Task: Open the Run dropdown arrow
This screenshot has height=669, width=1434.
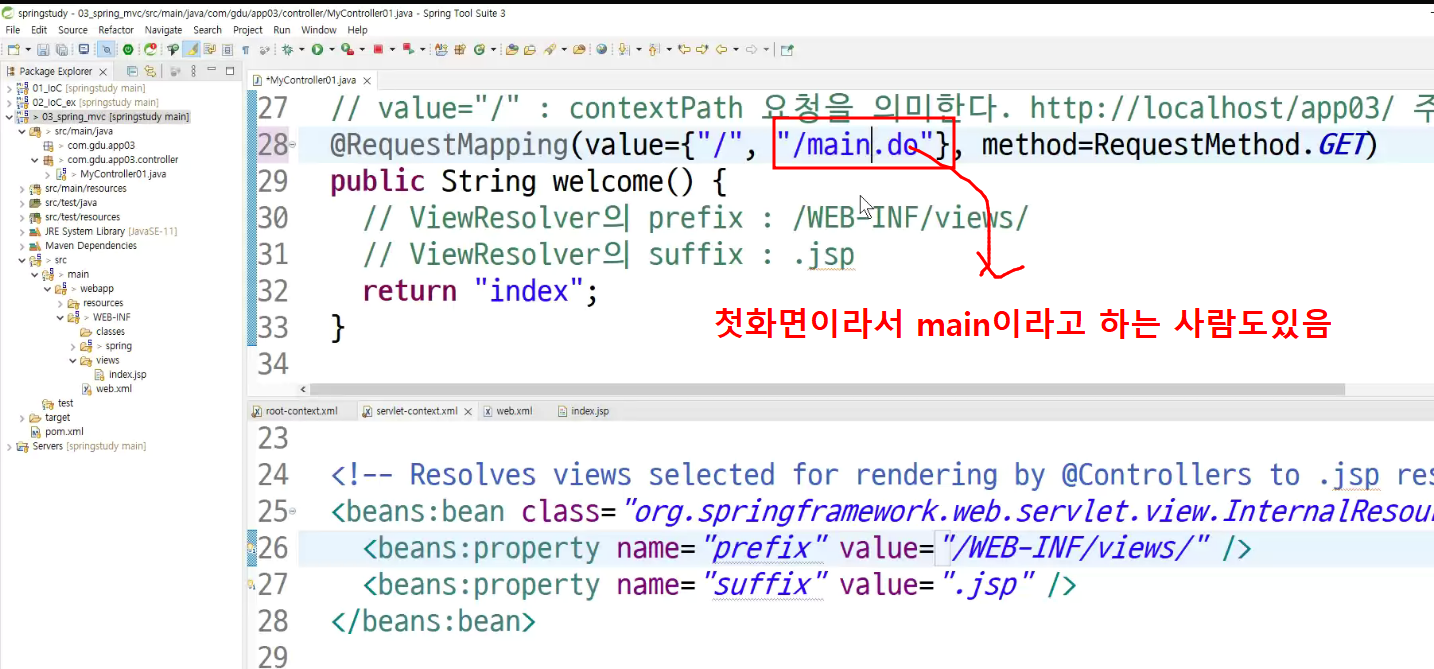Action: [x=332, y=49]
